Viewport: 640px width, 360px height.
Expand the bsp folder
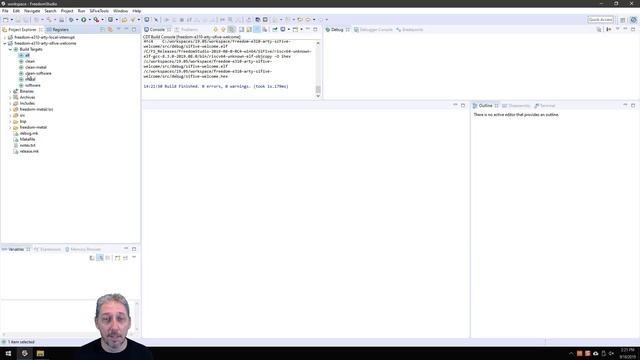(x=10, y=121)
